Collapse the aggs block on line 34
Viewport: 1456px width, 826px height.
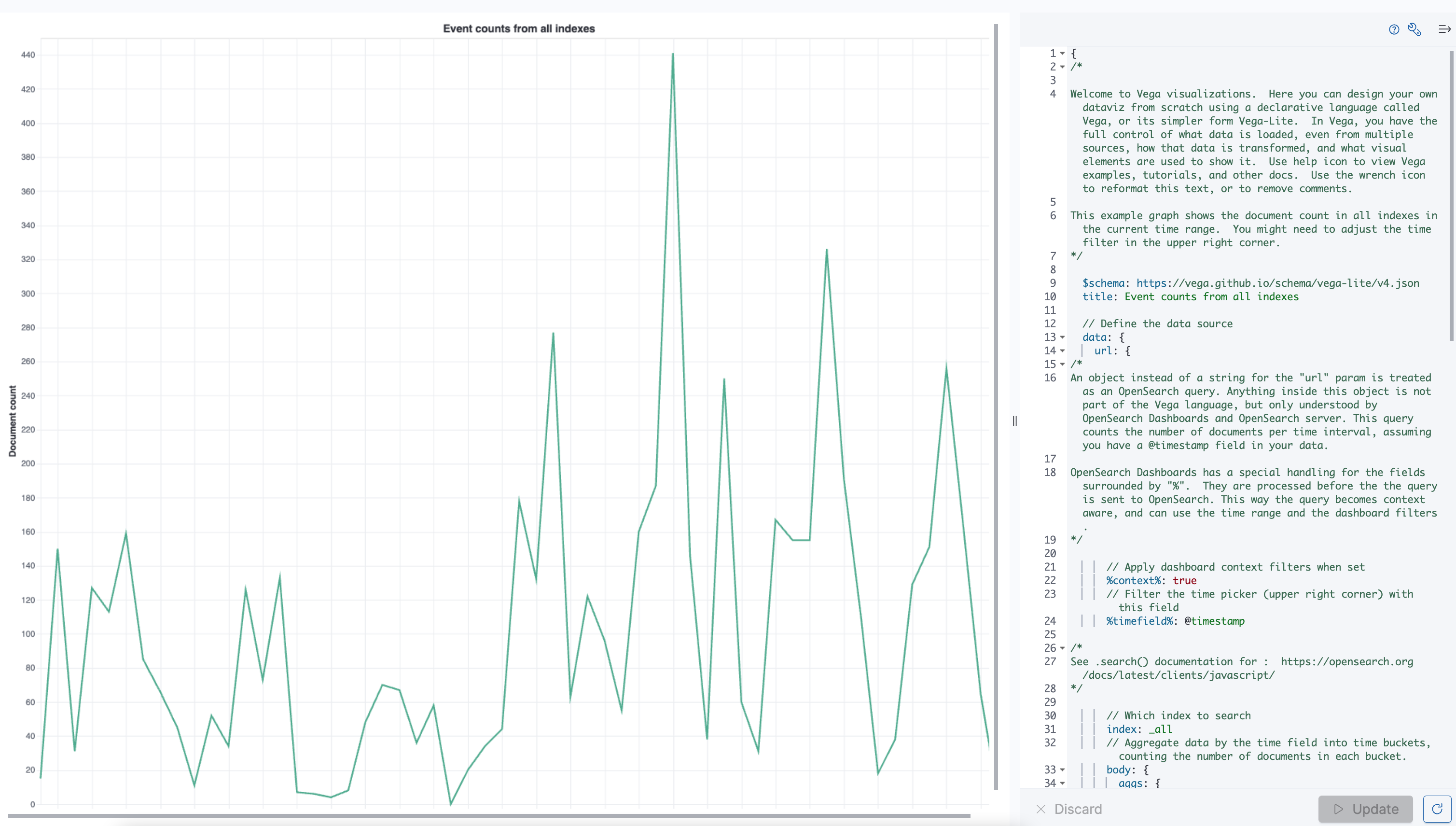pos(1062,784)
